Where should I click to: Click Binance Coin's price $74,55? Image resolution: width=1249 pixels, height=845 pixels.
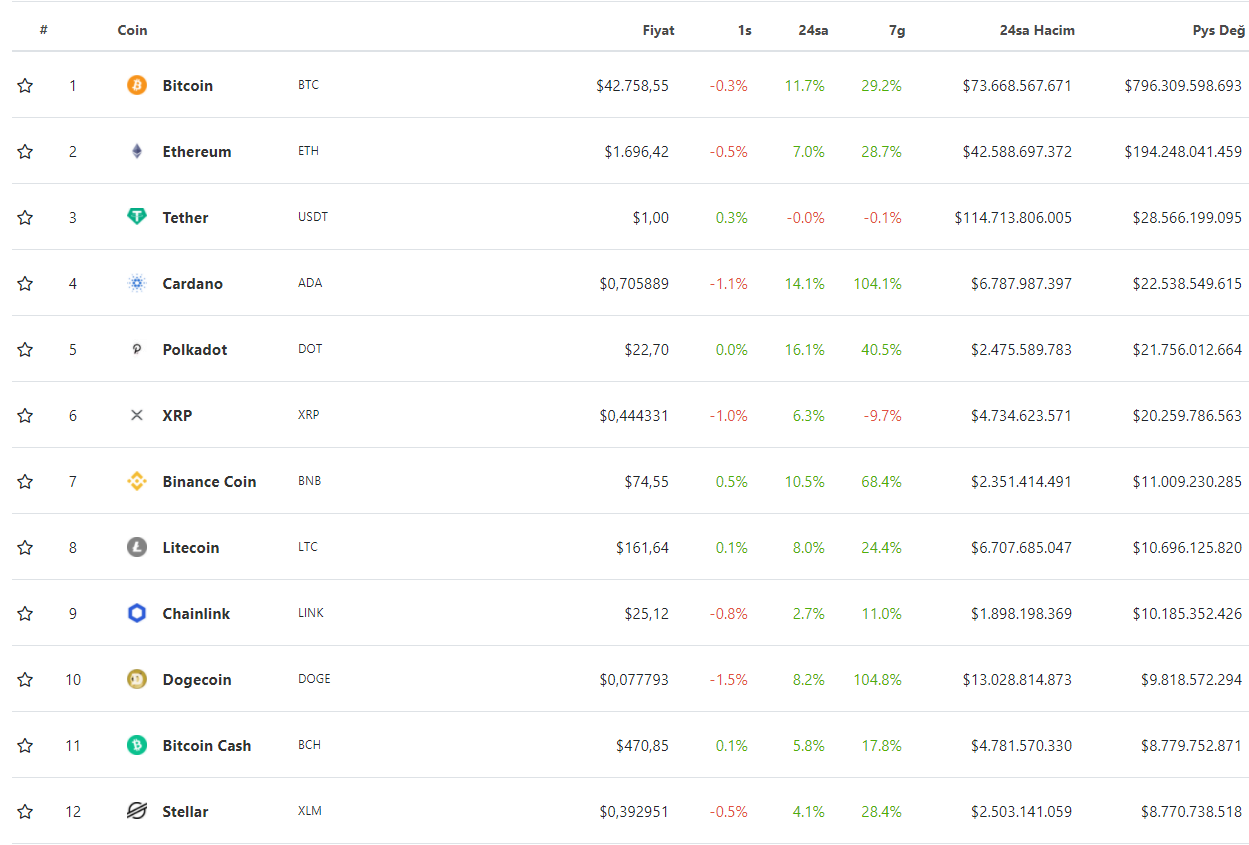click(647, 482)
